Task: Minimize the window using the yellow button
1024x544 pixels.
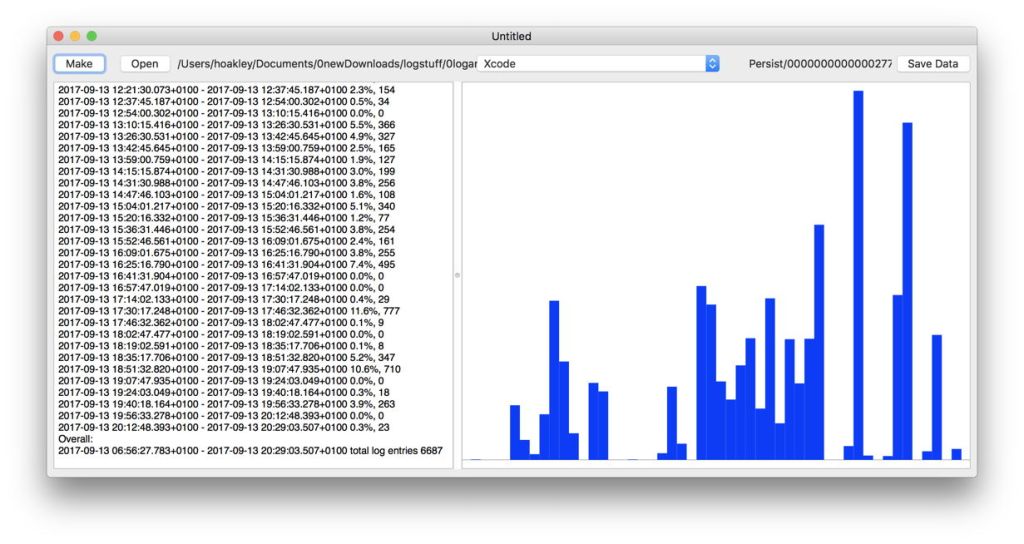Action: pyautogui.click(x=75, y=36)
